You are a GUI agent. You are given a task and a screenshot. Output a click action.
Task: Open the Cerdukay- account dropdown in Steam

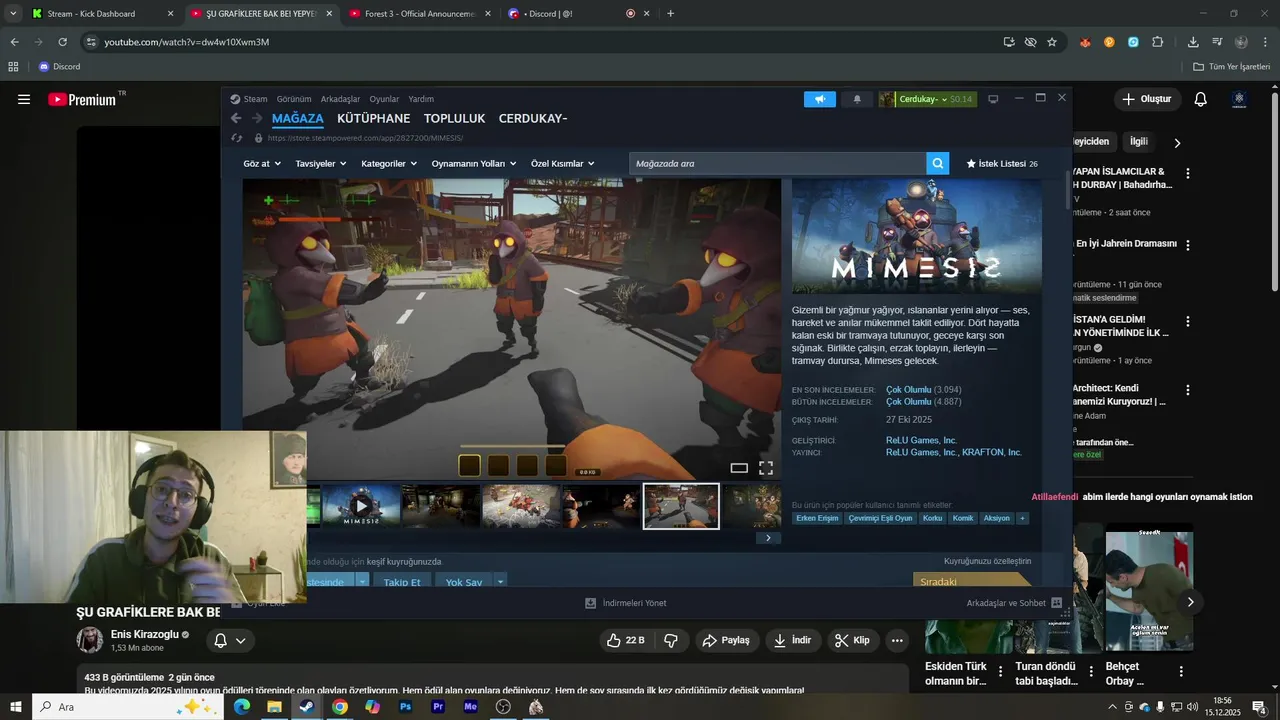click(x=927, y=99)
